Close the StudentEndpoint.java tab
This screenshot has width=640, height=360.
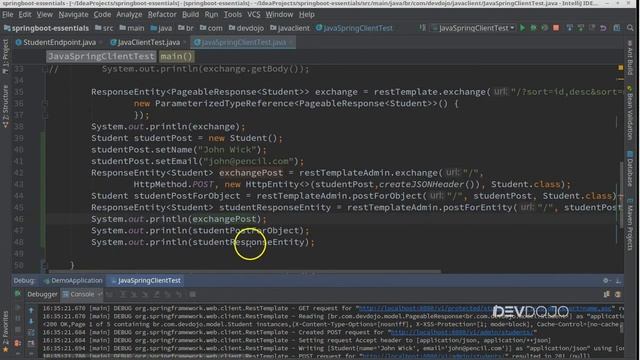[x=101, y=42]
